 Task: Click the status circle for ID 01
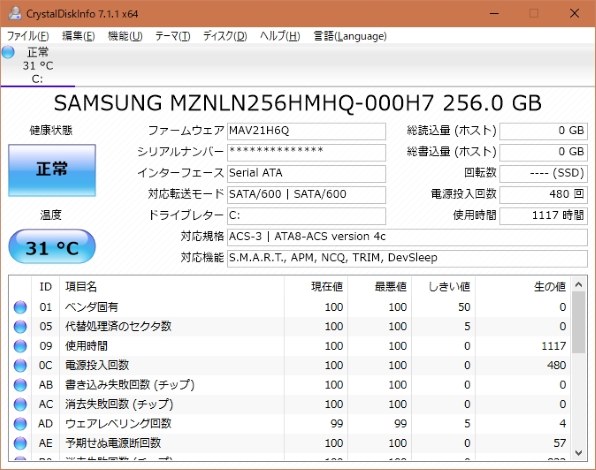(20, 307)
